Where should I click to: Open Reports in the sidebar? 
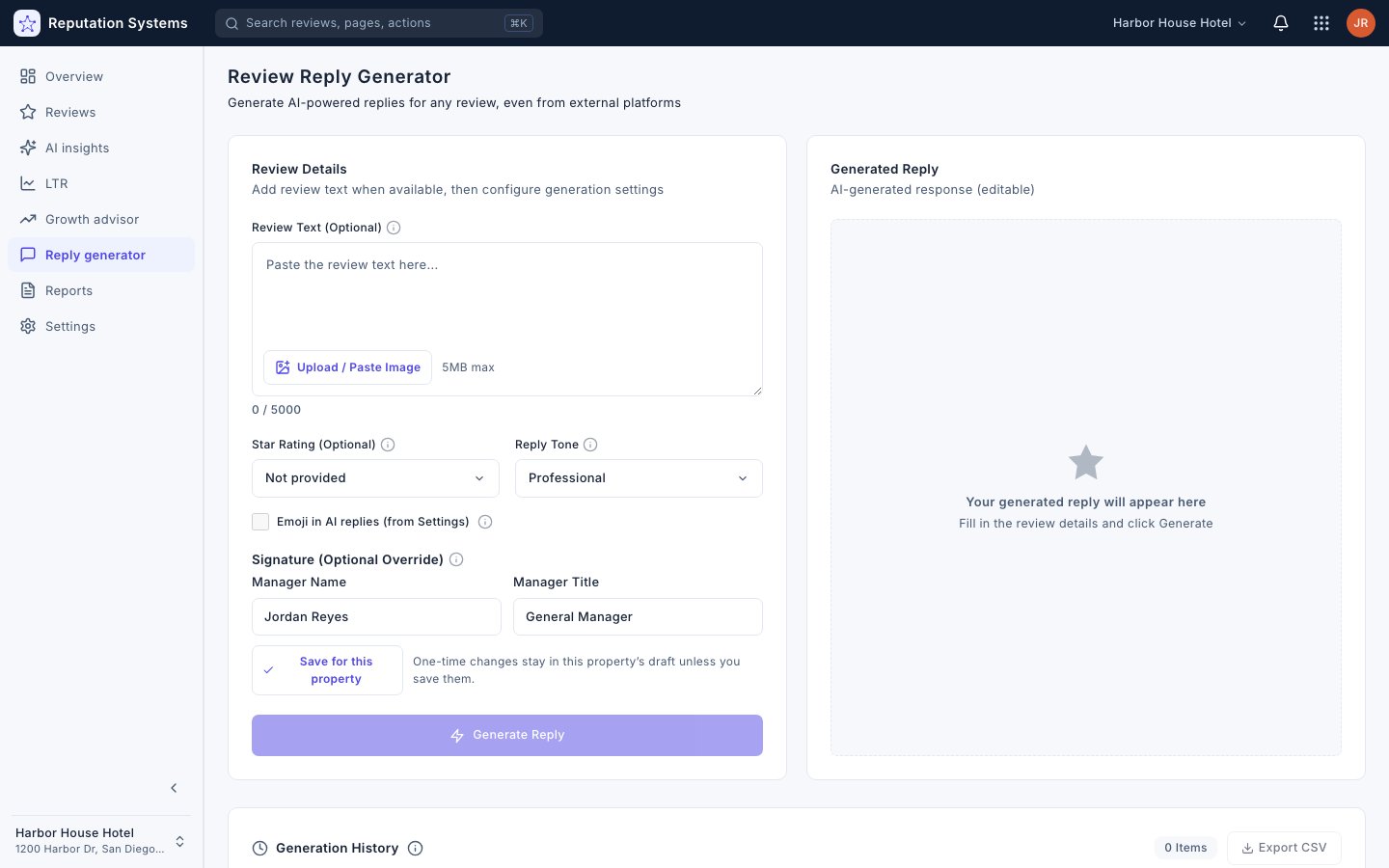tap(101, 290)
